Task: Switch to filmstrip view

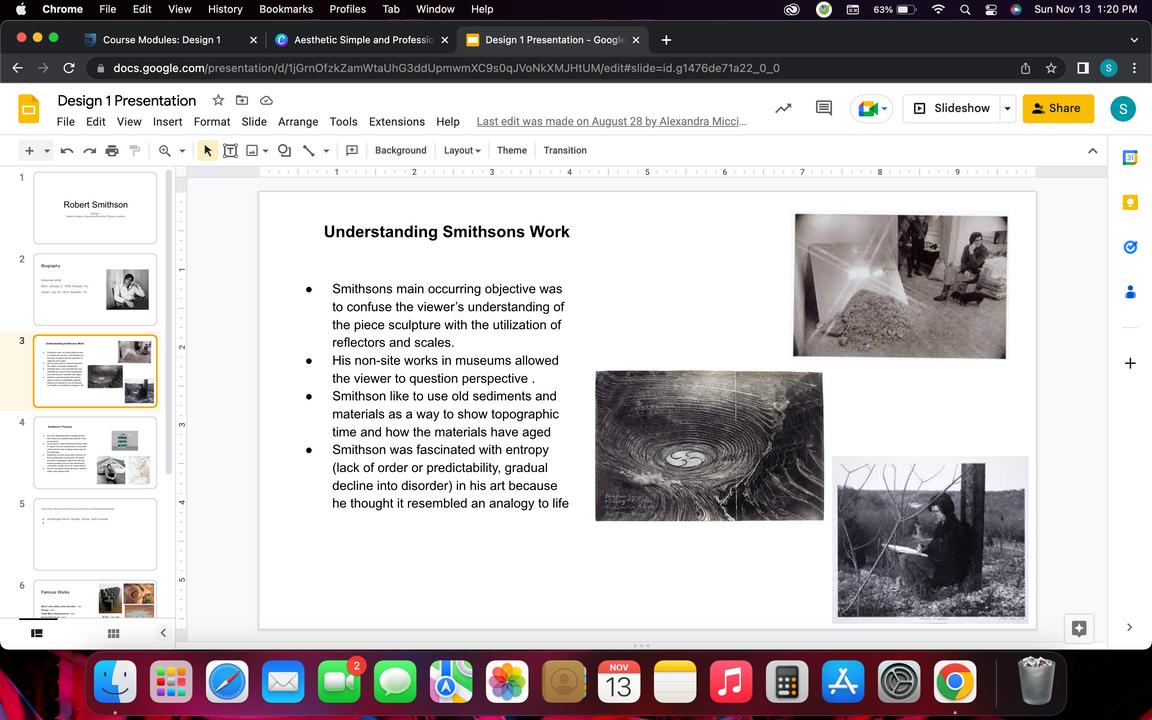Action: tap(37, 633)
